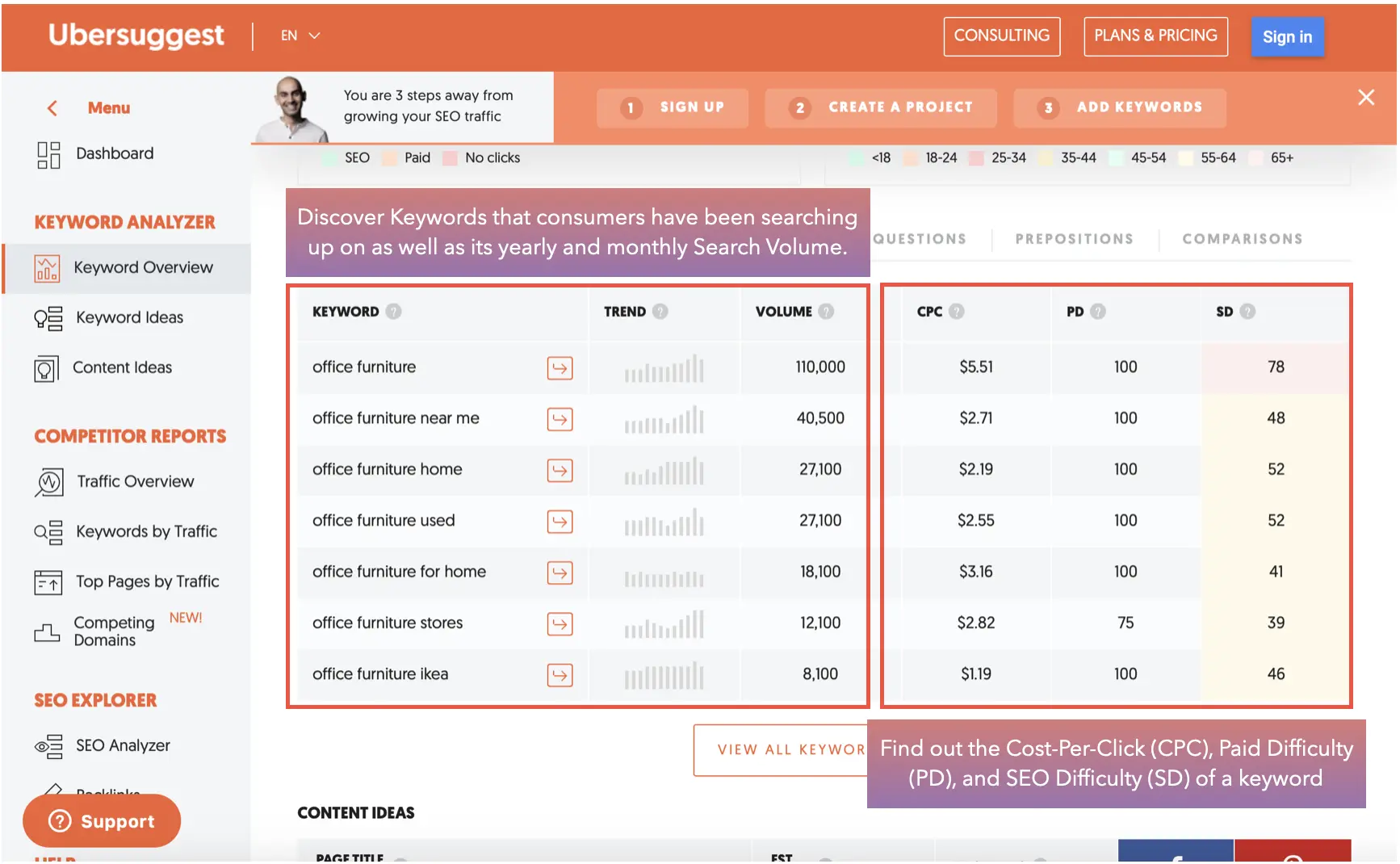1400x864 pixels.
Task: Switch to the PREPOSITIONS tab
Action: (x=1074, y=239)
